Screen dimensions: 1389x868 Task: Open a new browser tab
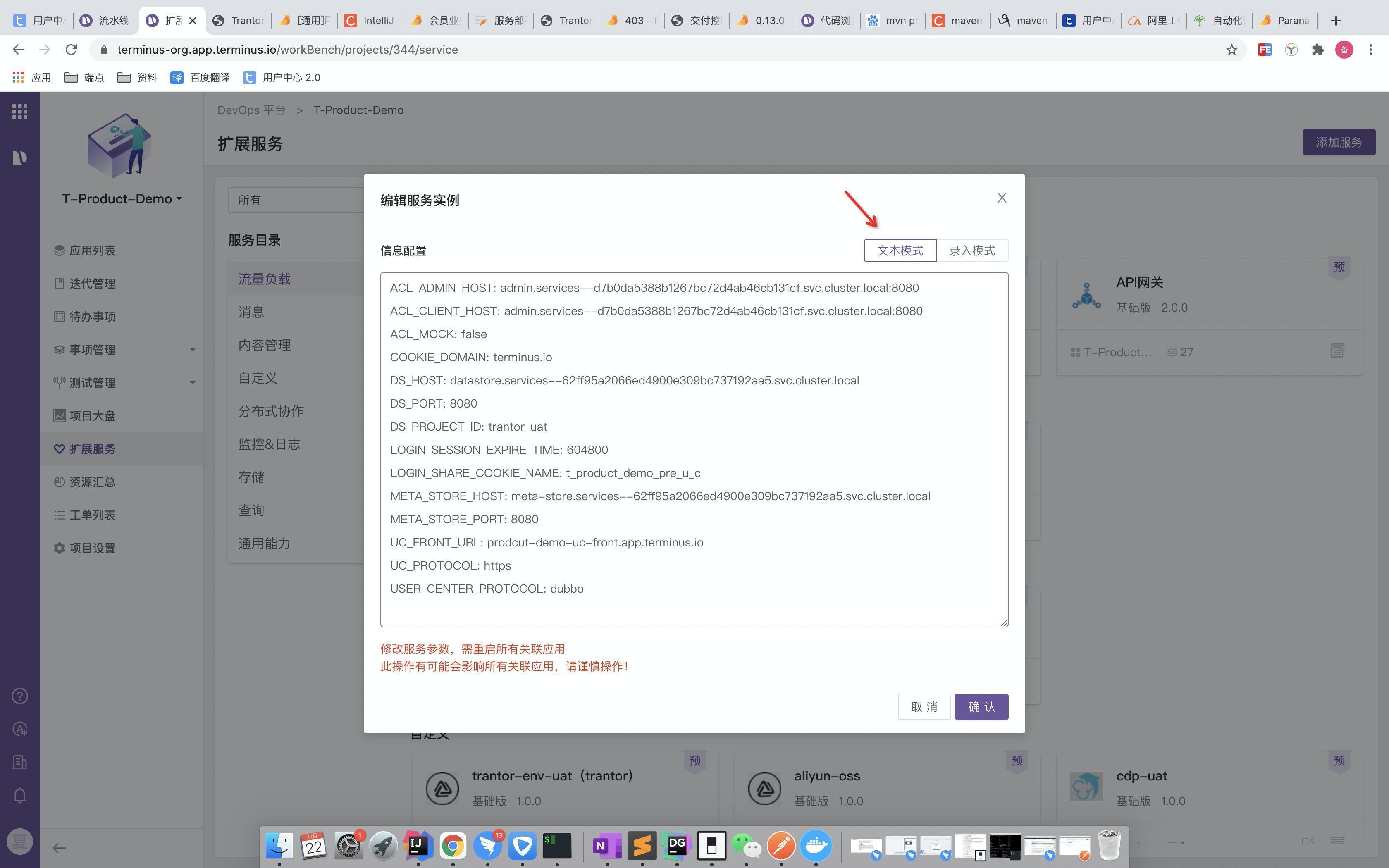pos(1336,21)
